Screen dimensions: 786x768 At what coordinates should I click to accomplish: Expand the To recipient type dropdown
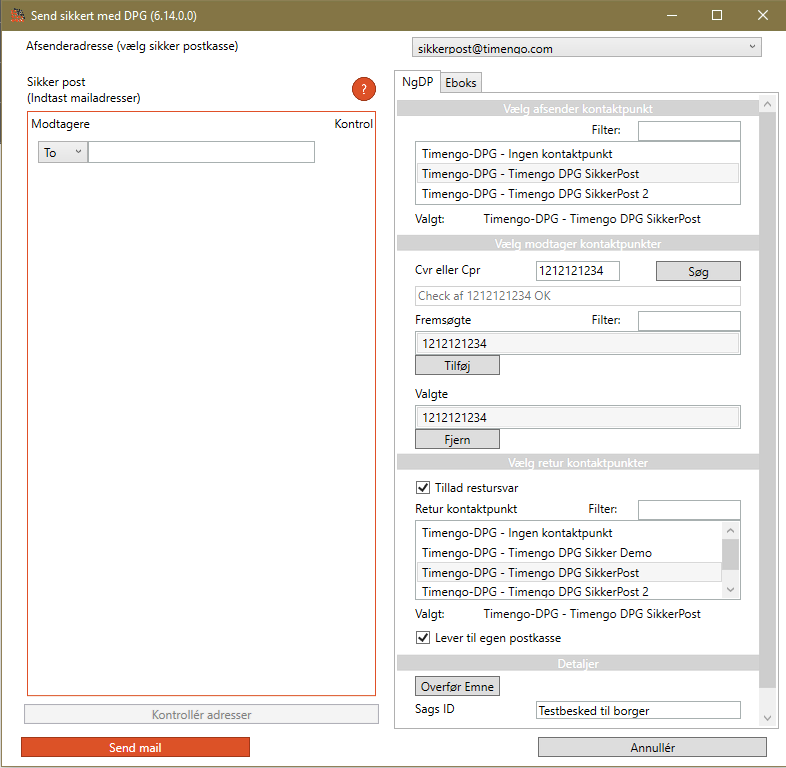[x=63, y=152]
